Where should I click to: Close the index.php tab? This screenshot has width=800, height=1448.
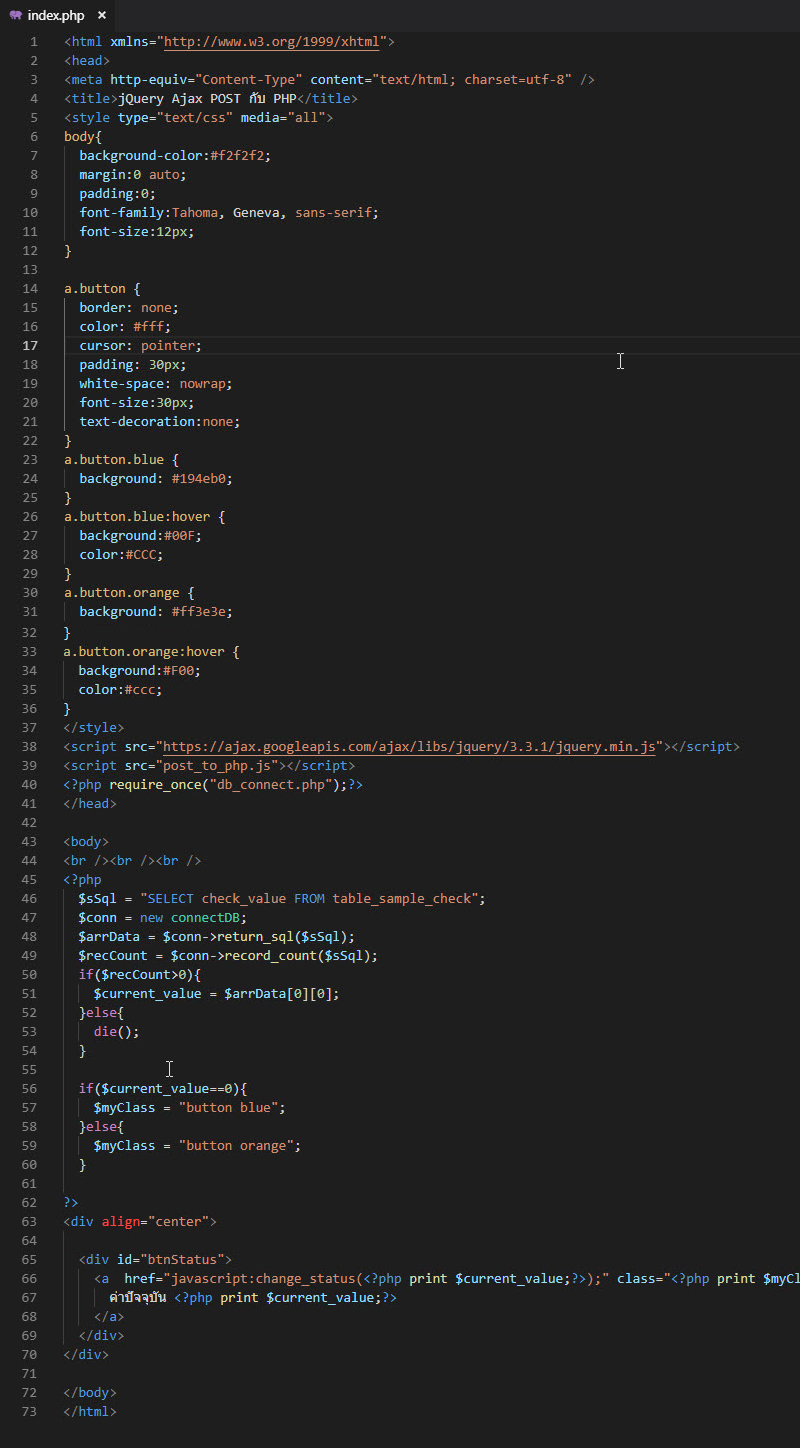coord(102,15)
